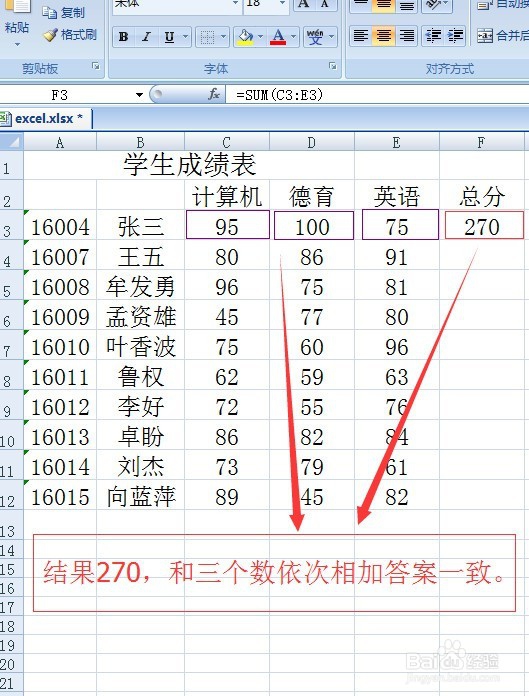
Task: Open the Name Box dropdown arrow
Action: [x=139, y=95]
